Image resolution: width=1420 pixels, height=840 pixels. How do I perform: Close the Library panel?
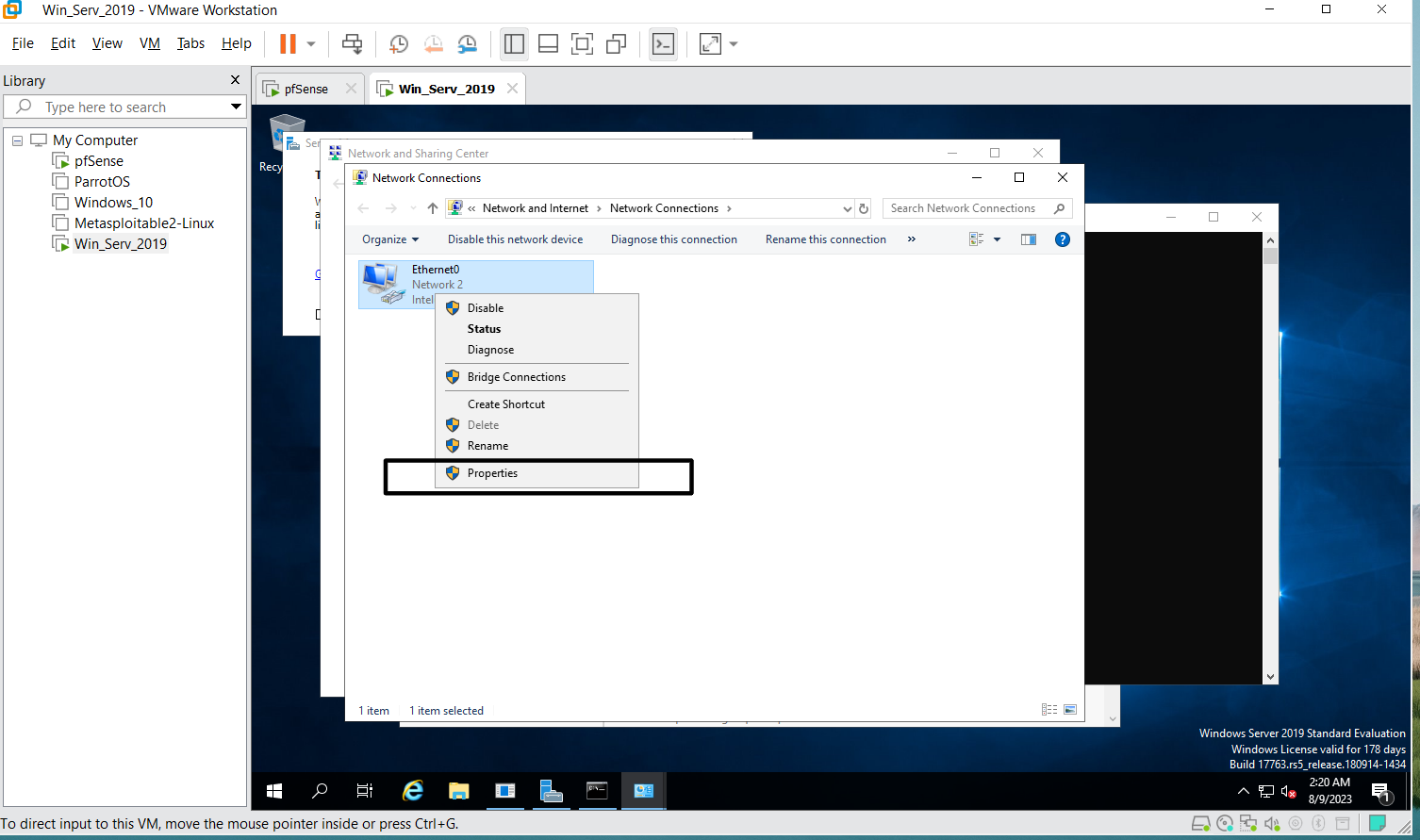point(235,80)
